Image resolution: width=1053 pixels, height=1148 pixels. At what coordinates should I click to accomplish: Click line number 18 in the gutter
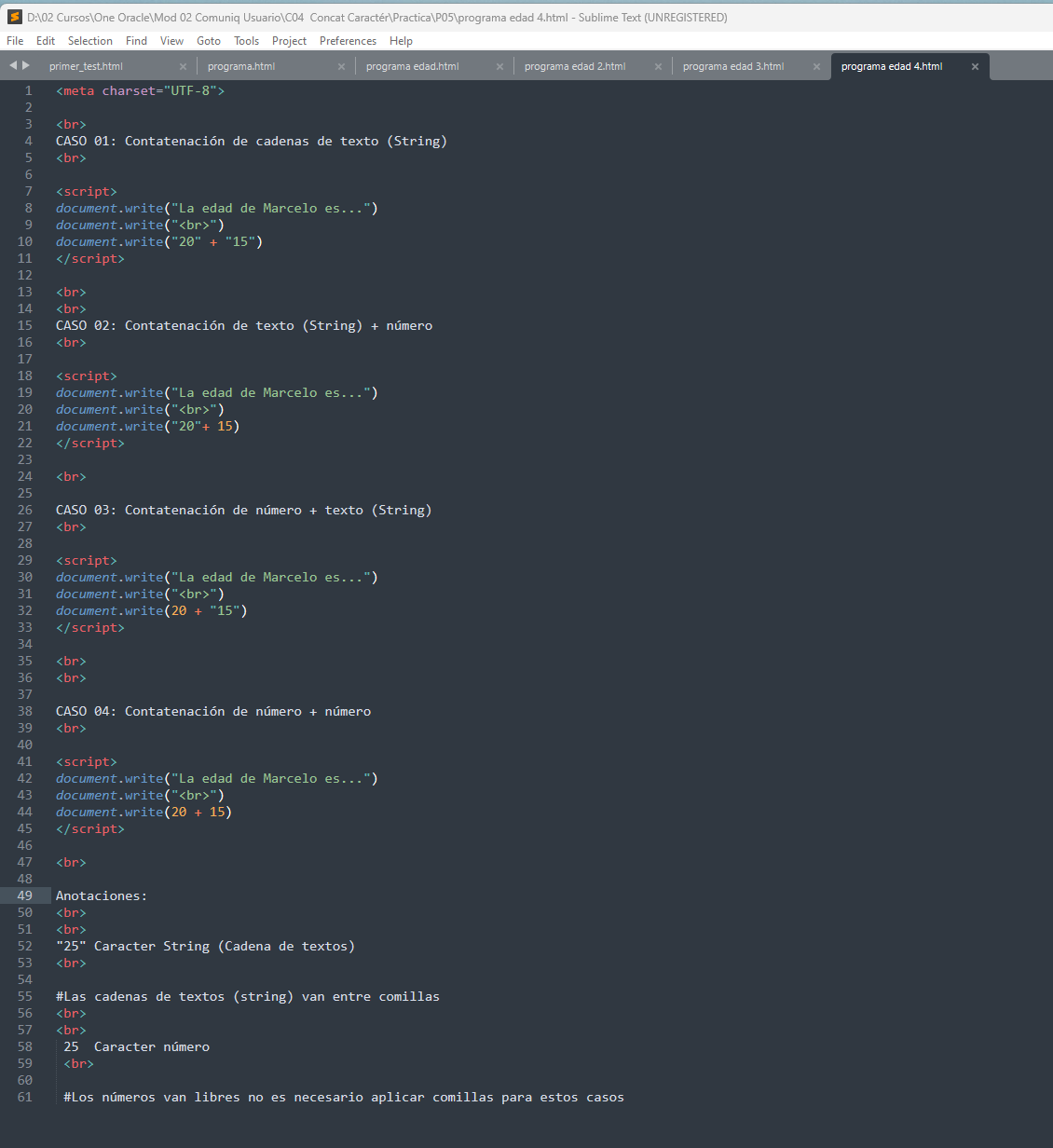click(x=25, y=376)
